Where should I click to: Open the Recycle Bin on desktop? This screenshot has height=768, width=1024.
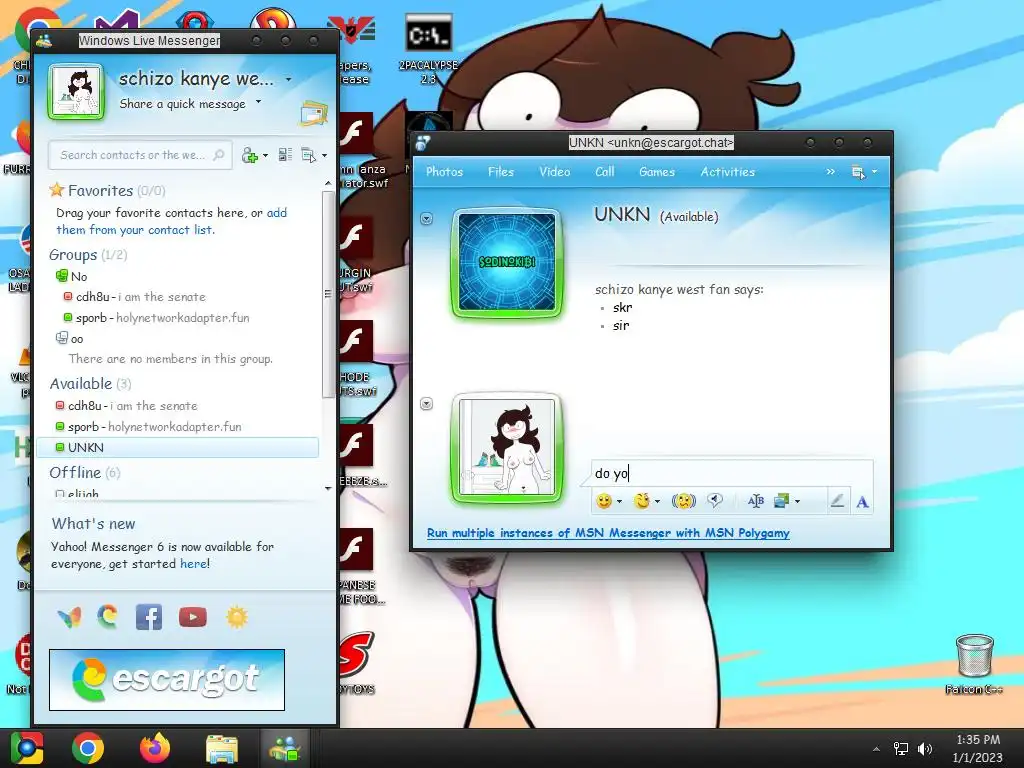pos(974,665)
